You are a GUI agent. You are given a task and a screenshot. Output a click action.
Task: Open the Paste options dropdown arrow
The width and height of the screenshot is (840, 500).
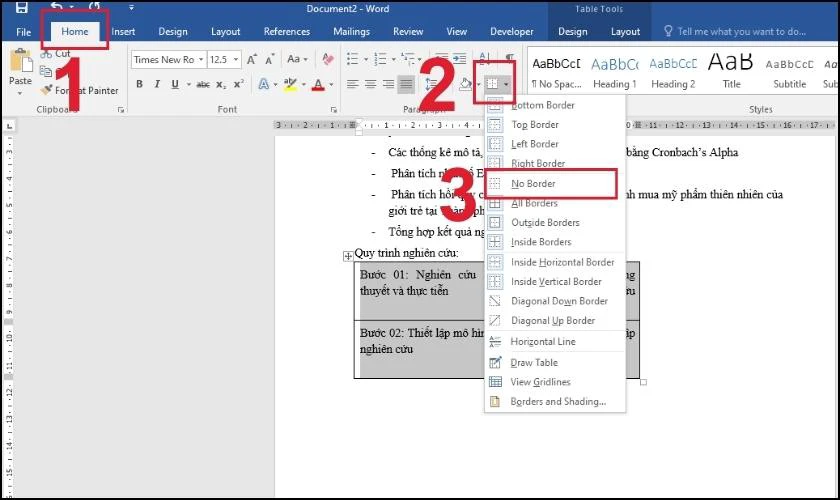pos(20,94)
